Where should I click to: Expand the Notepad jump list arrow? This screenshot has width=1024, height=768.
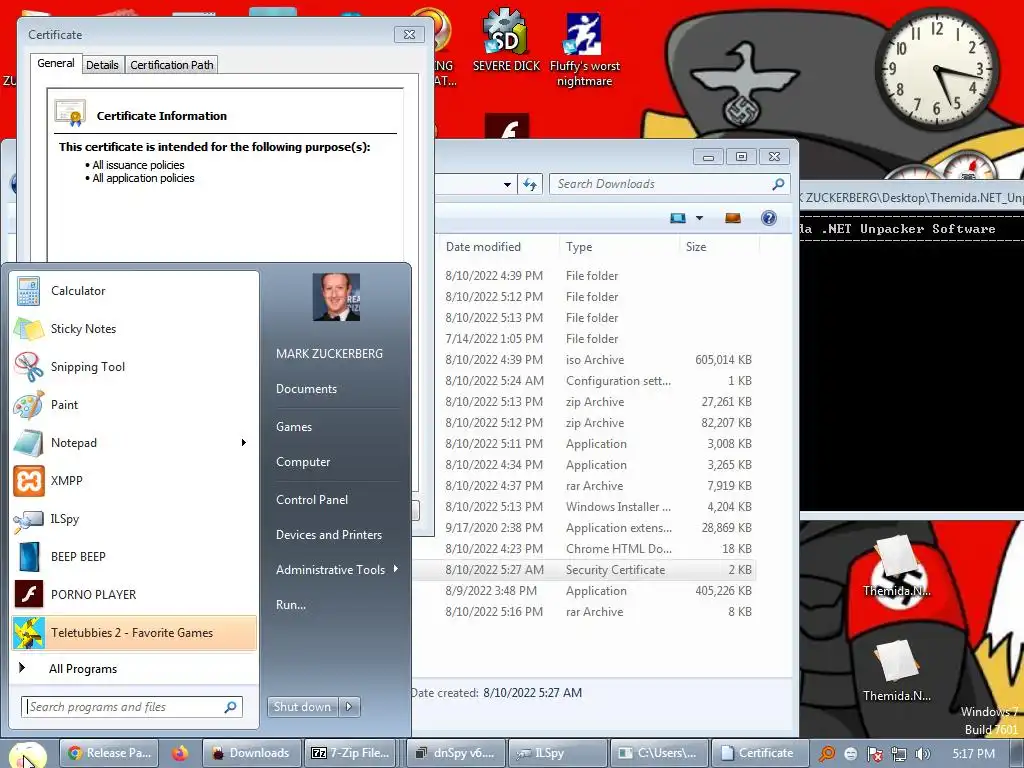point(244,443)
